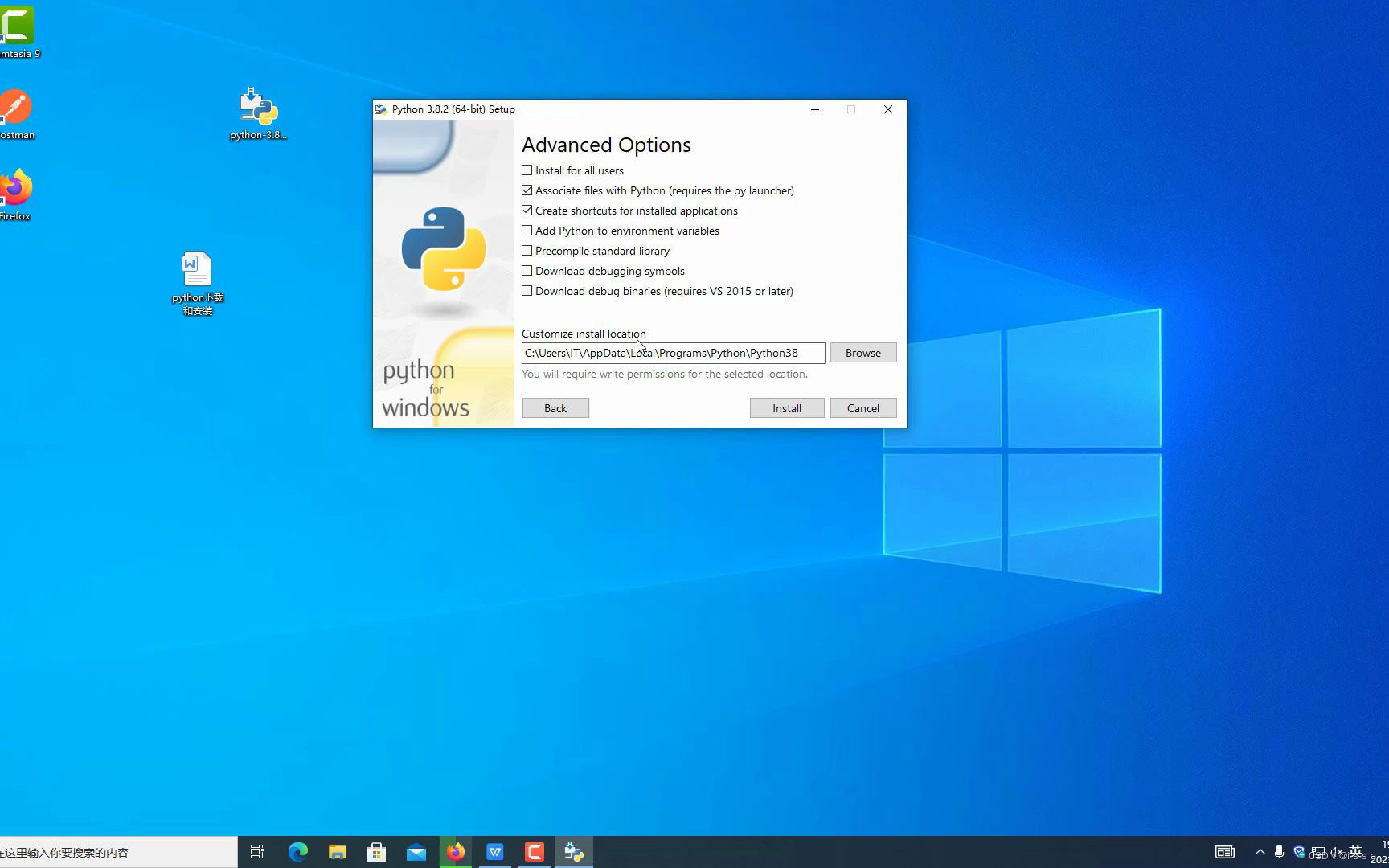Viewport: 1389px width, 868px height.
Task: Open Browse for install location
Action: 863,353
